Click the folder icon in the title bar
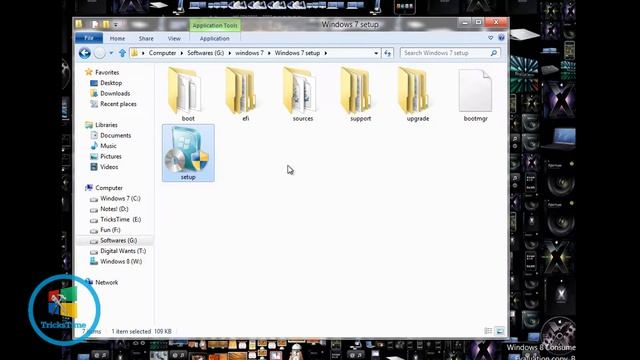The height and width of the screenshot is (360, 640). tap(79, 24)
